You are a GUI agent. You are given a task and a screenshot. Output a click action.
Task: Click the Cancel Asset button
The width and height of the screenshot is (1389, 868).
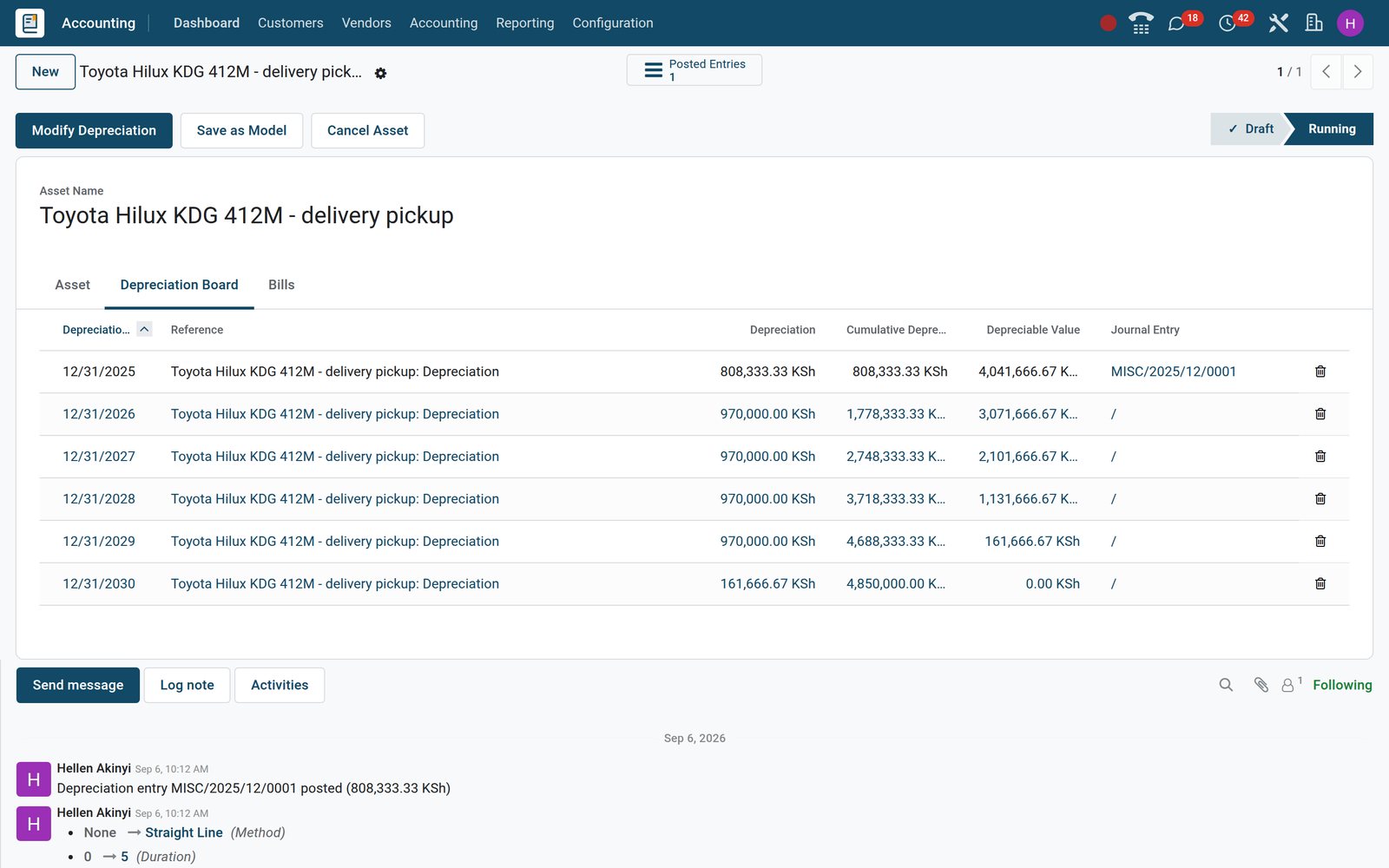click(x=367, y=130)
